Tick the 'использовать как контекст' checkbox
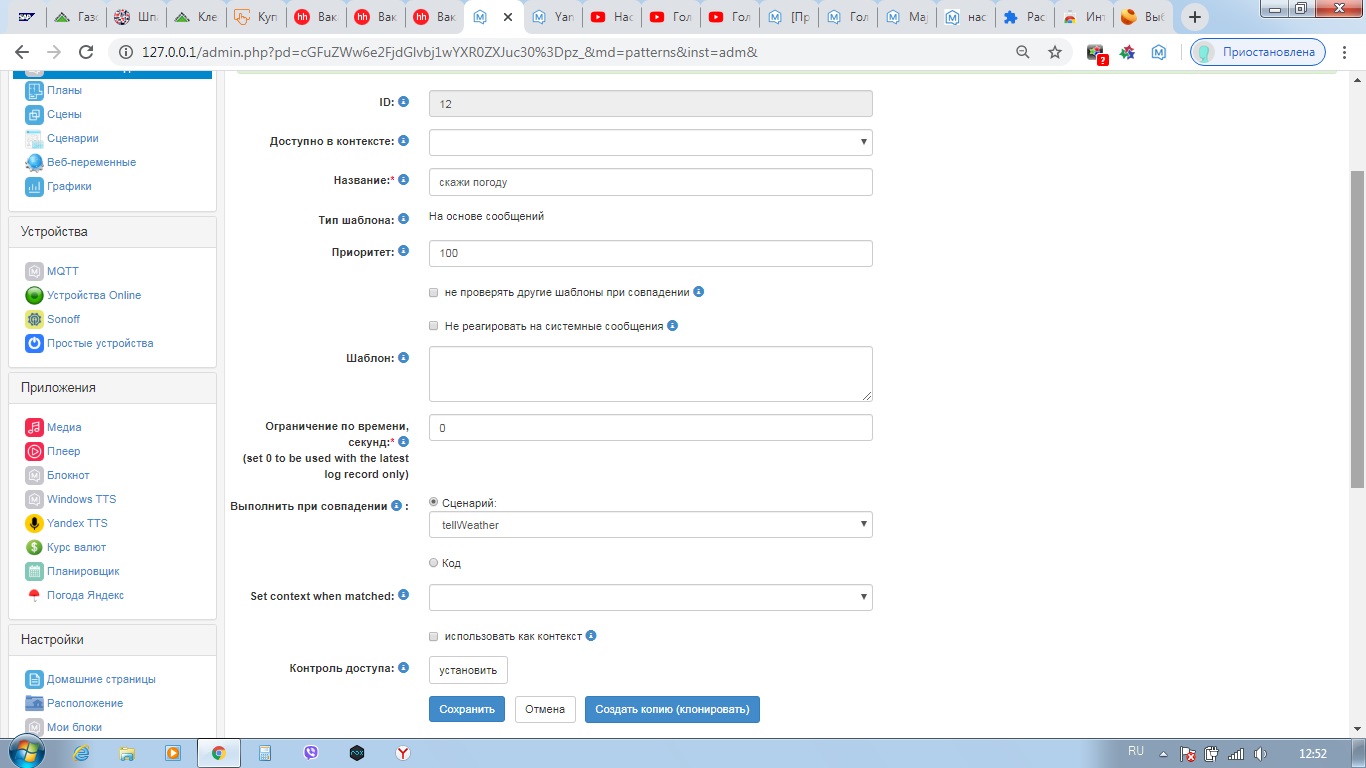Image resolution: width=1366 pixels, height=768 pixels. pos(433,636)
